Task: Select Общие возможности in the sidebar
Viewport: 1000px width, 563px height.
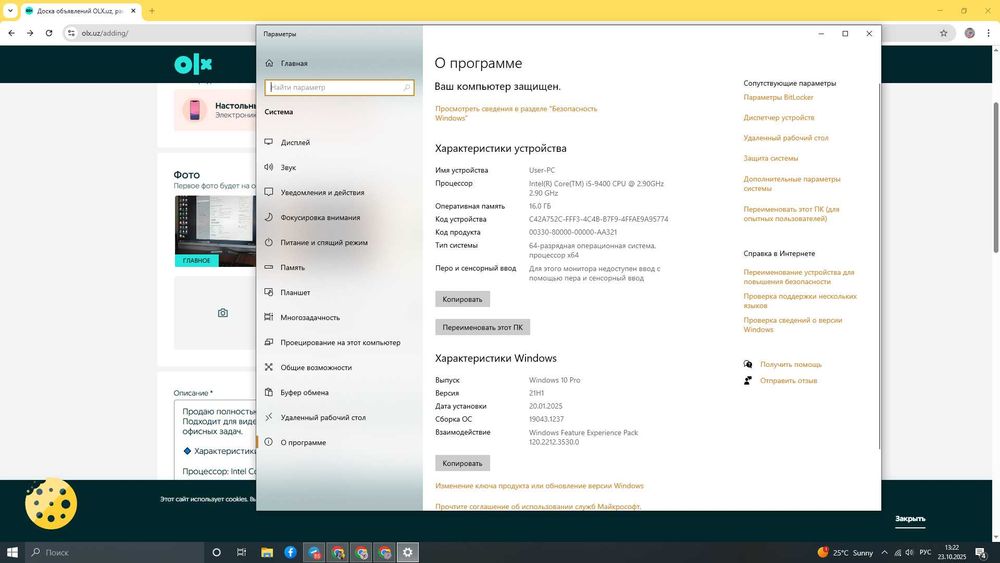Action: point(308,367)
